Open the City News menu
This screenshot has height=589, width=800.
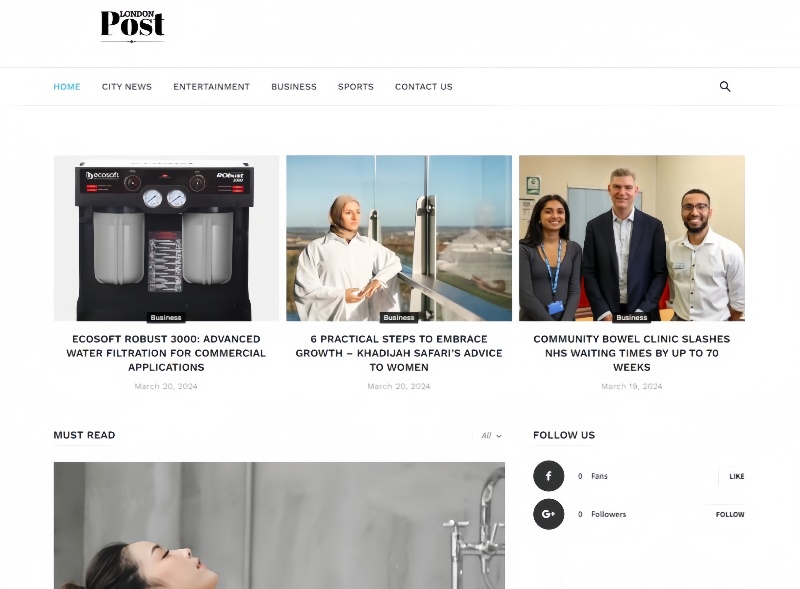click(127, 87)
